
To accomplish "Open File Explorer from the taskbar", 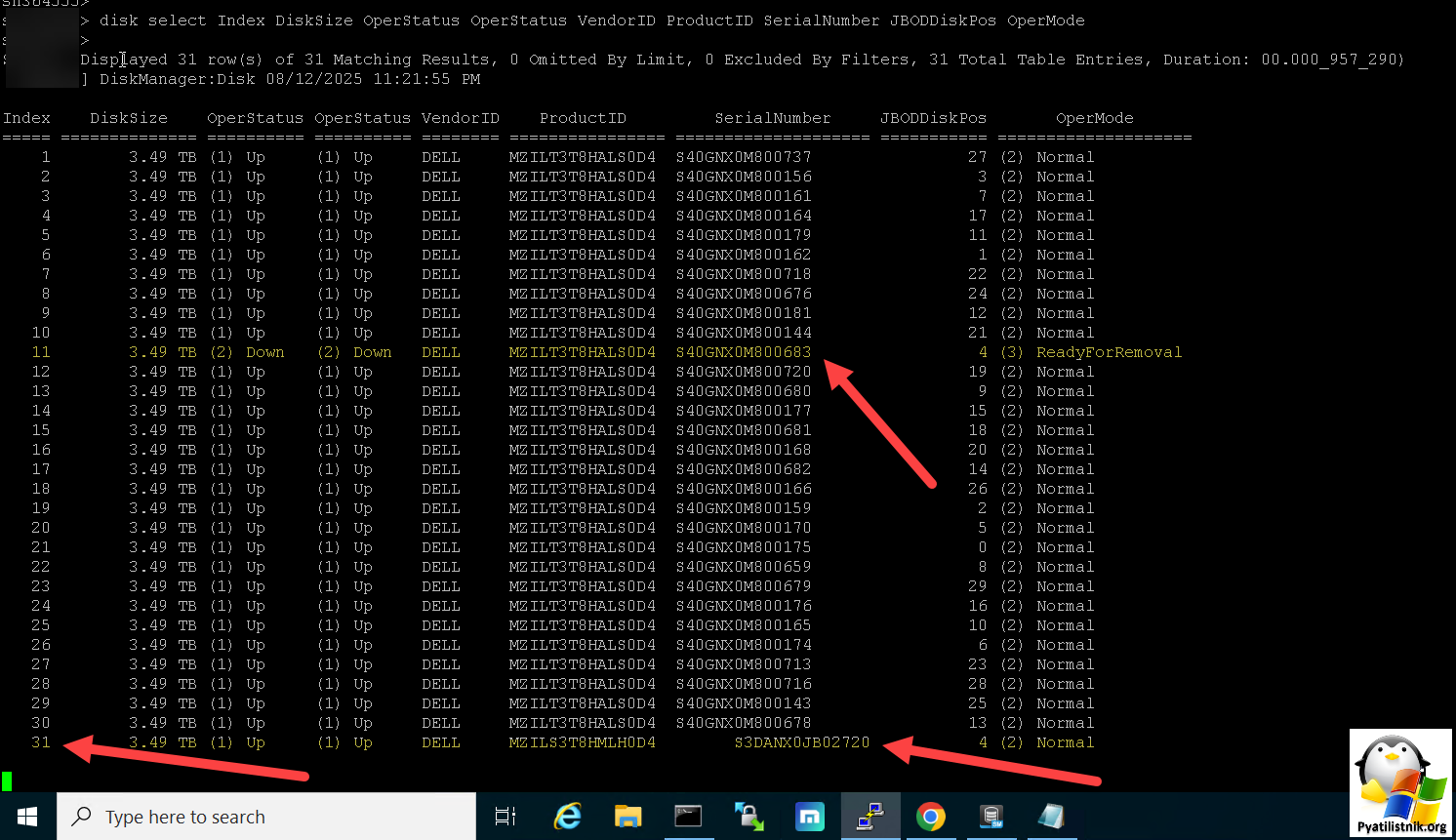I will coord(628,817).
